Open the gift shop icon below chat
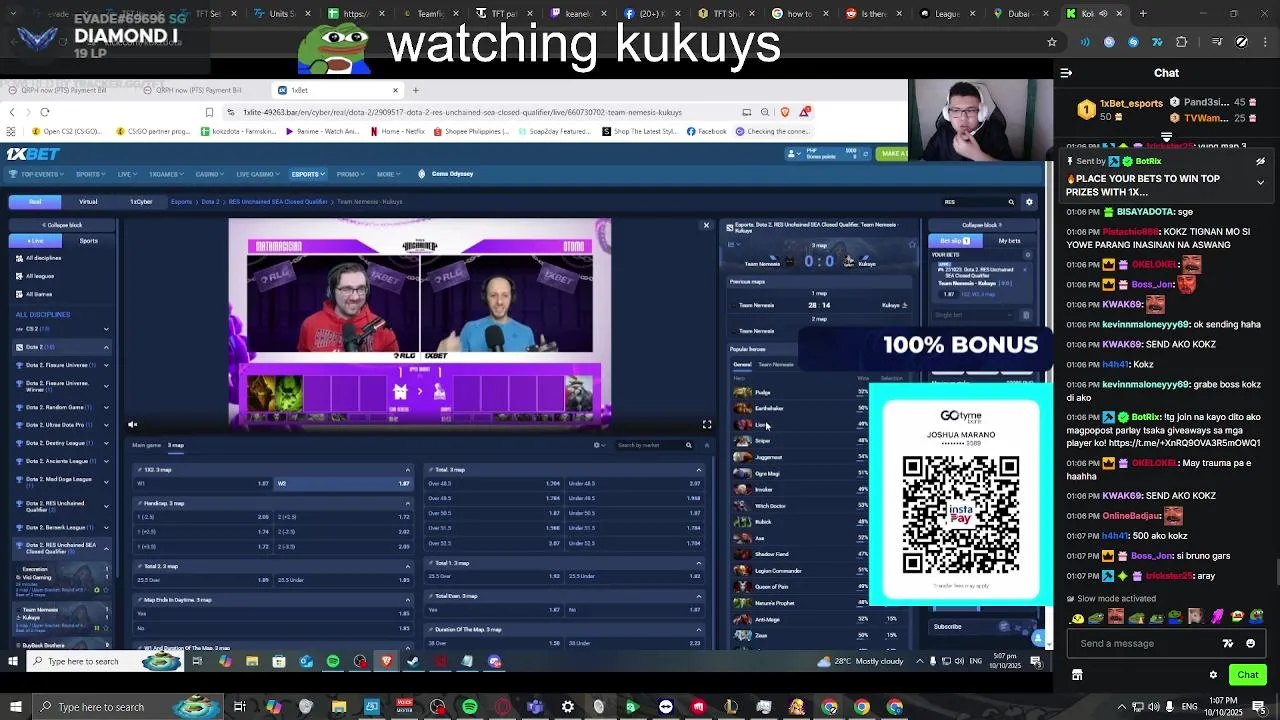The width and height of the screenshot is (1280, 720). (x=1077, y=675)
